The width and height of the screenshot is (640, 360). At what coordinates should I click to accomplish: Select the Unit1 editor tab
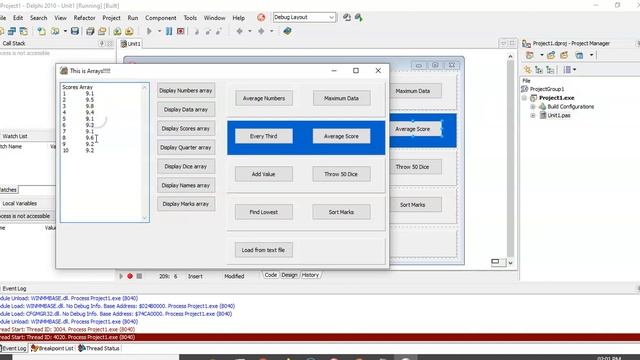(x=131, y=44)
